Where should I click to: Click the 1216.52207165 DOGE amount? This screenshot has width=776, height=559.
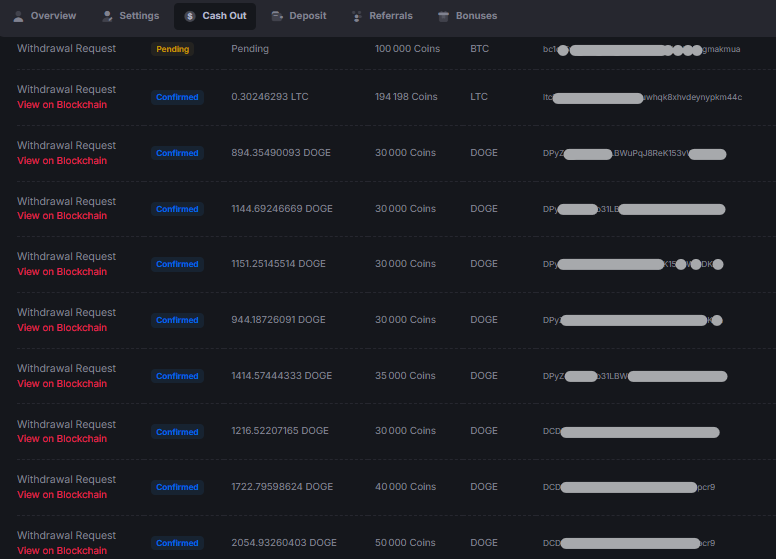pos(280,430)
